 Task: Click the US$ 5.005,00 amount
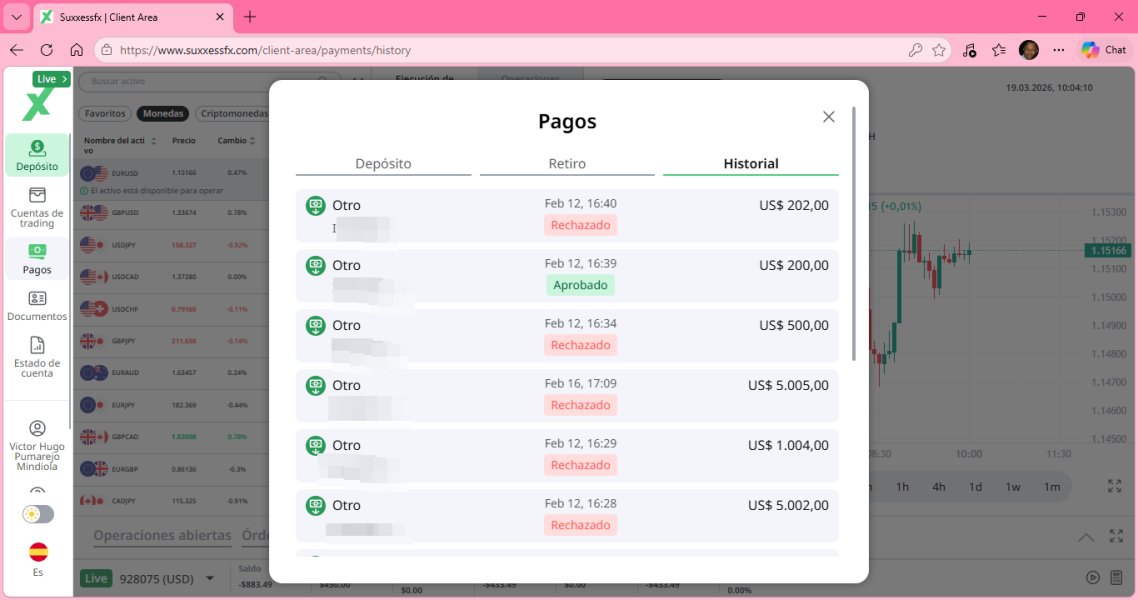point(788,385)
